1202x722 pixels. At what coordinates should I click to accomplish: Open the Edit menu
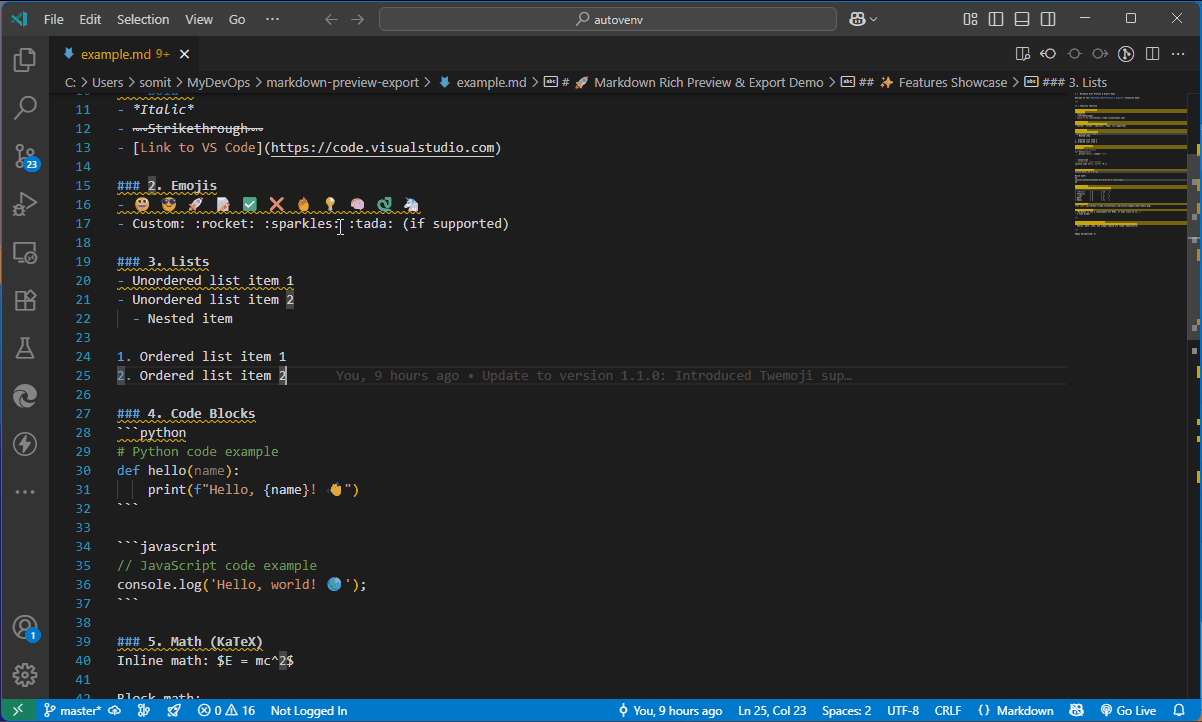tap(90, 19)
